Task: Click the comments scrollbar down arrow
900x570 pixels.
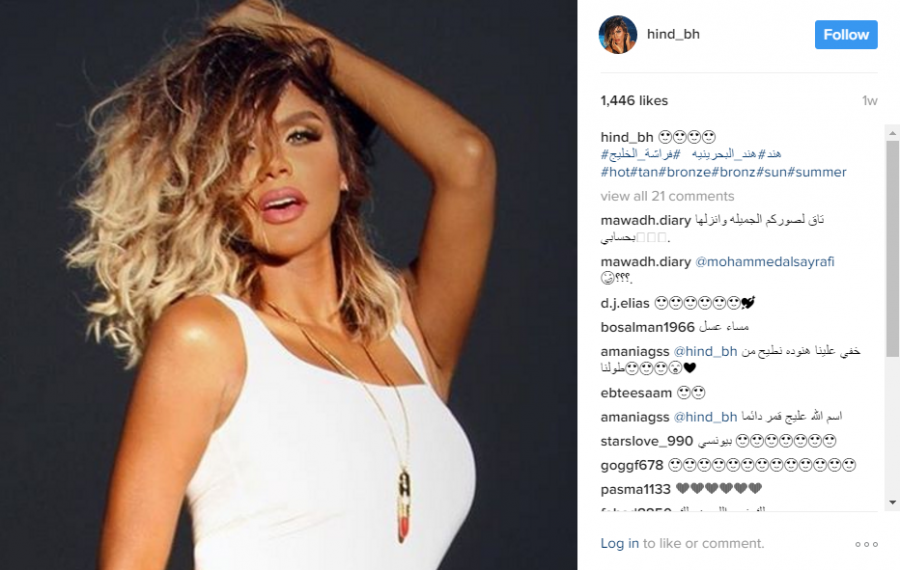Action: click(x=892, y=502)
